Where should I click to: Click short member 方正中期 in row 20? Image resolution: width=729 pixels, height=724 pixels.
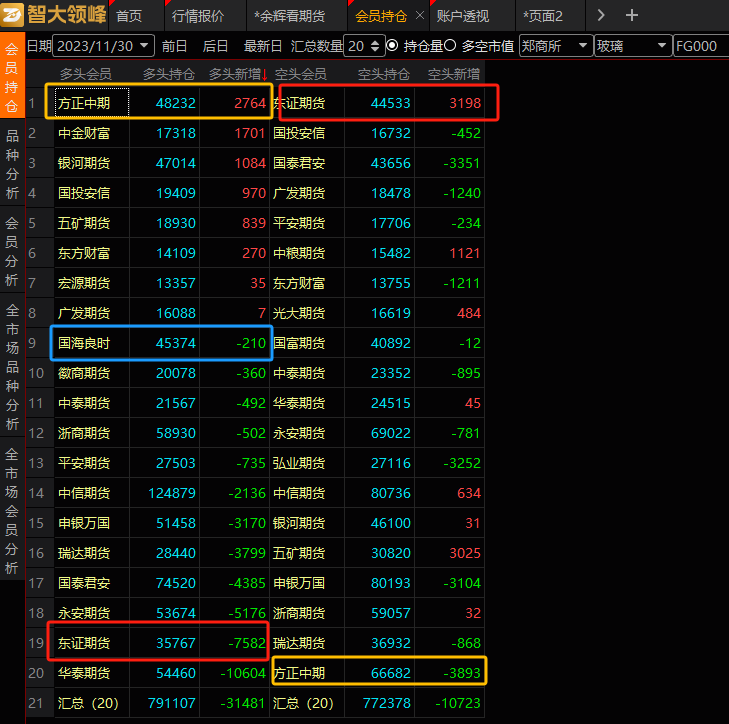click(x=299, y=673)
